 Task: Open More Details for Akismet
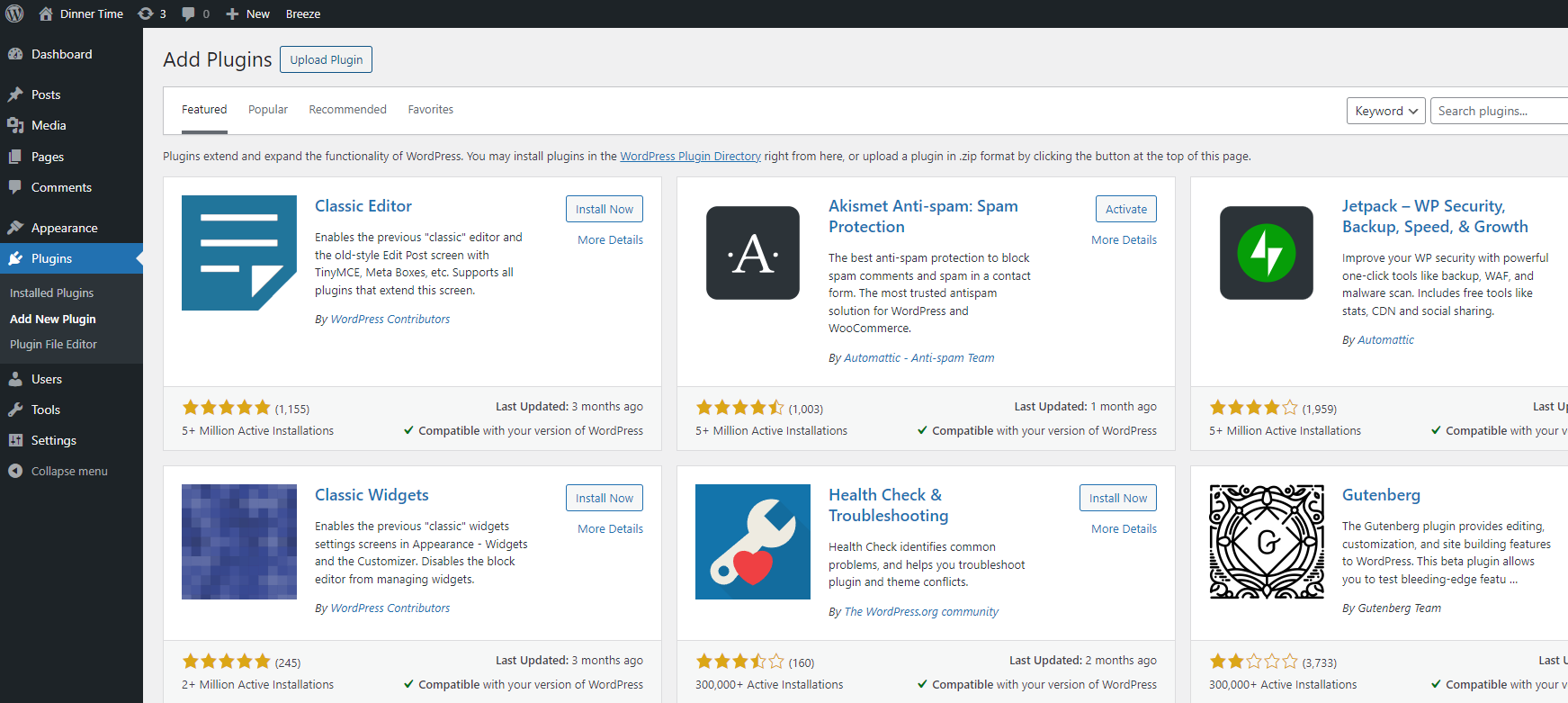coord(1124,240)
